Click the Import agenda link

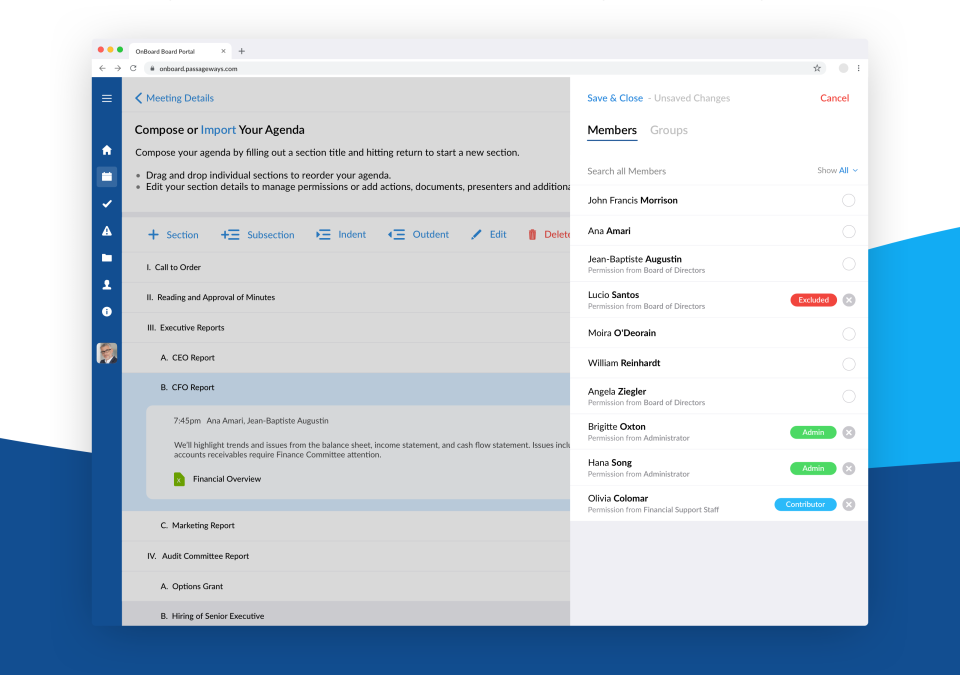[x=218, y=130]
